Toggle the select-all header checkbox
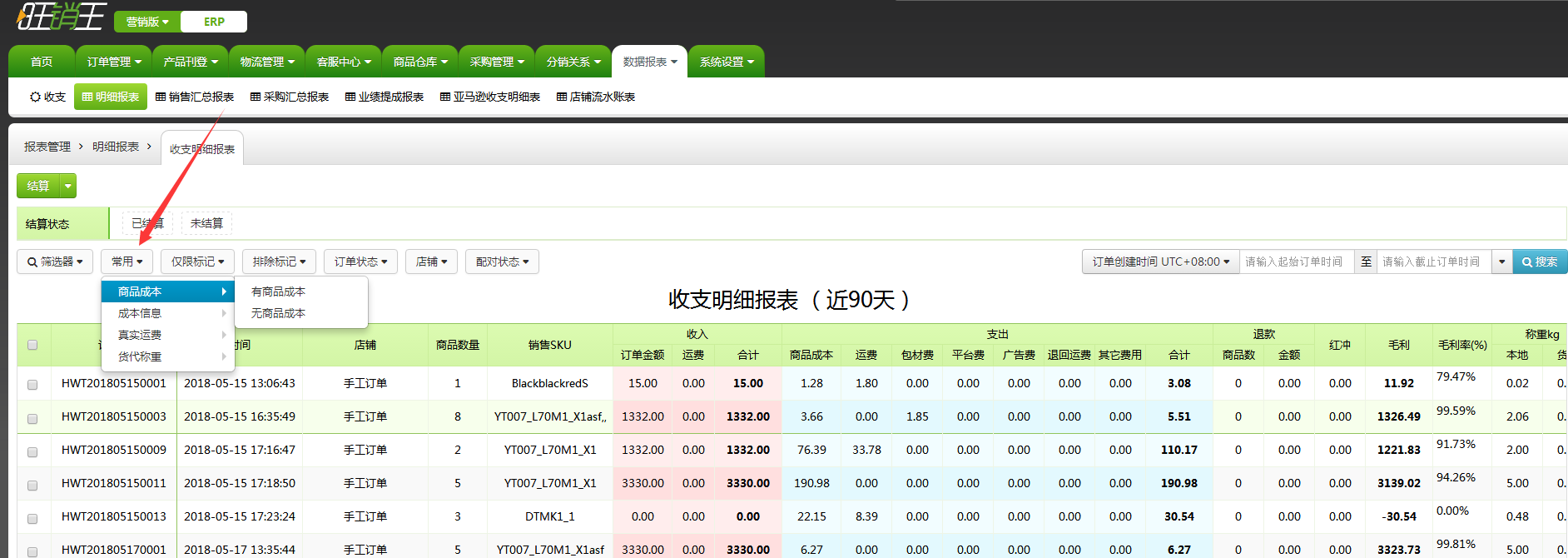Image resolution: width=1568 pixels, height=558 pixels. pos(32,345)
